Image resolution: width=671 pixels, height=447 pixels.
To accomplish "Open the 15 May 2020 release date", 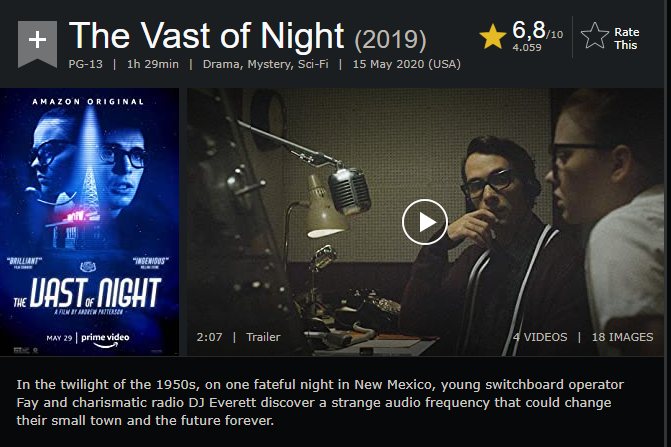I will 406,64.
